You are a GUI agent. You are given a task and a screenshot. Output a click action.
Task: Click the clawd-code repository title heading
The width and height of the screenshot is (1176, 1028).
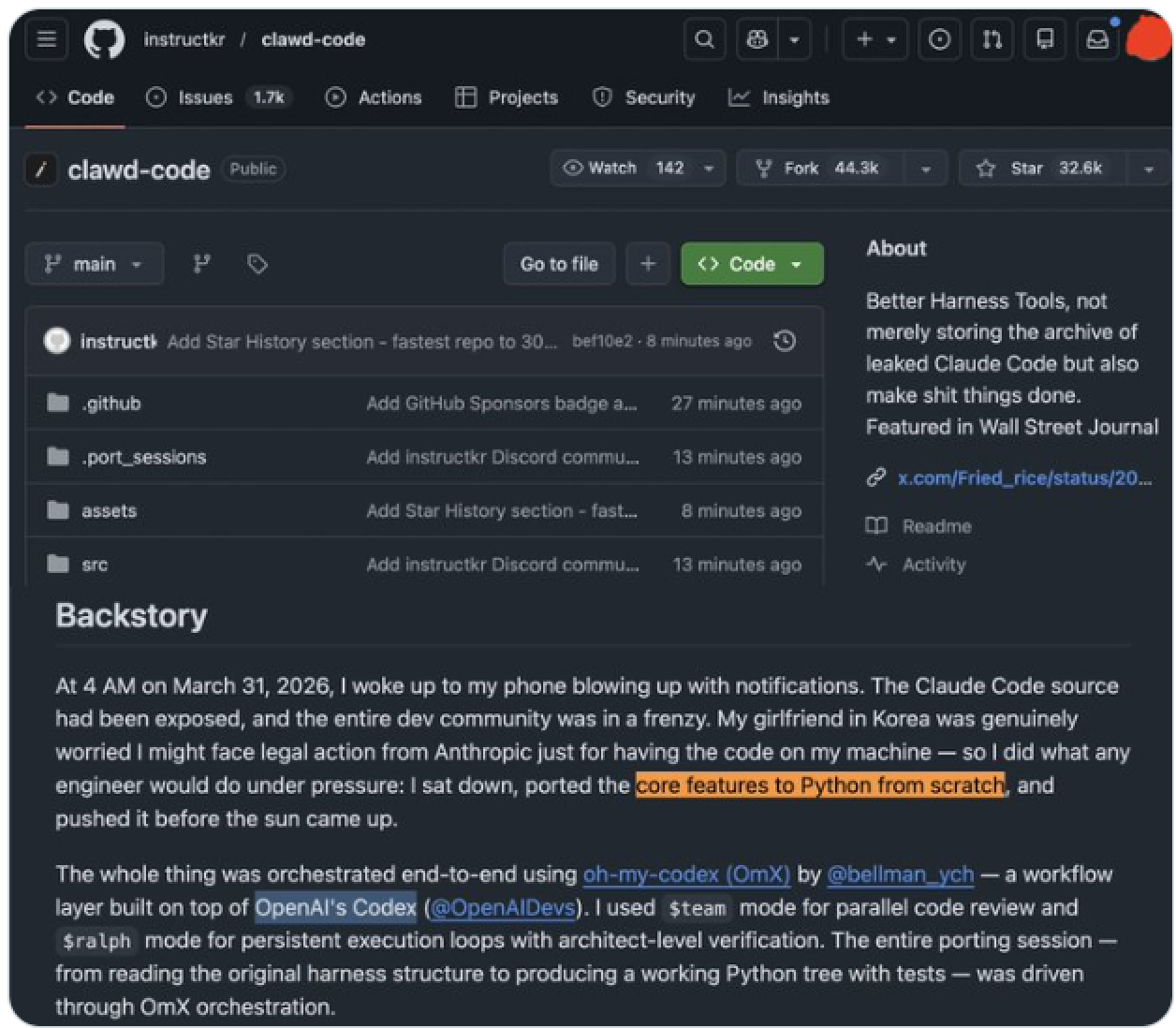[139, 169]
